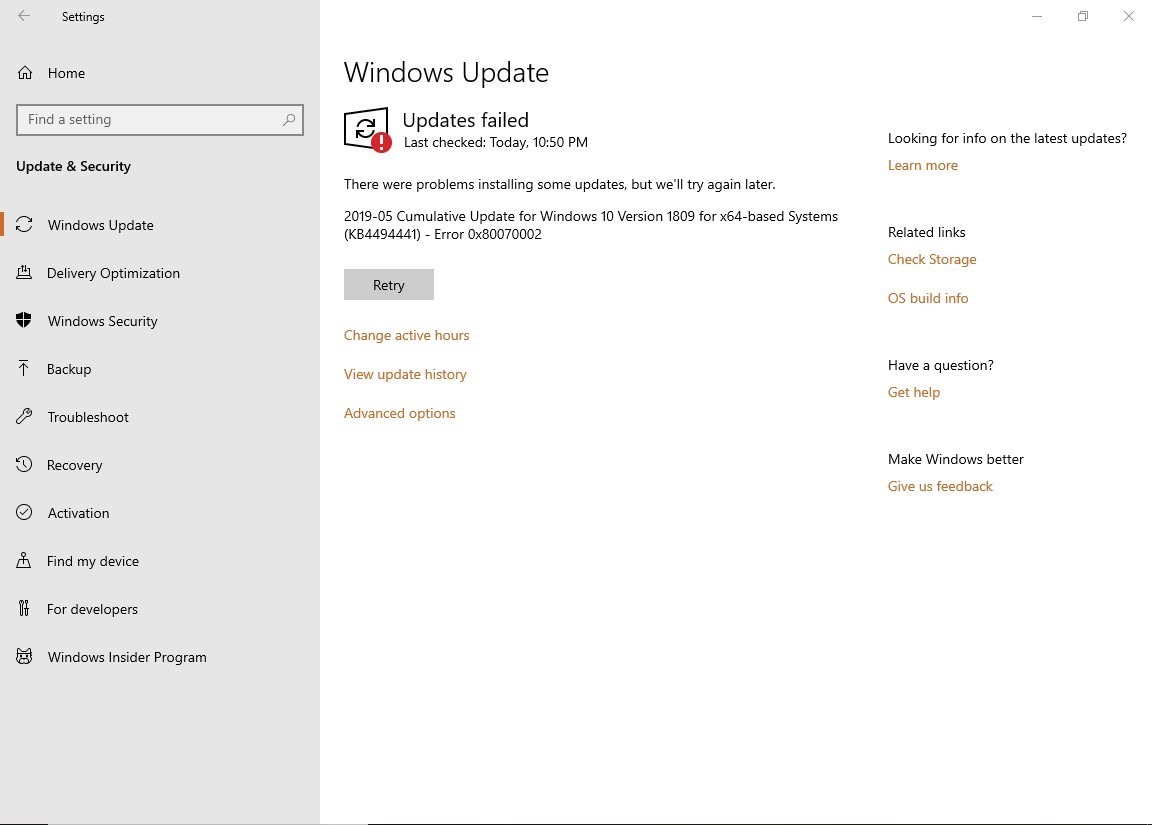Click Give us feedback link

pos(940,486)
